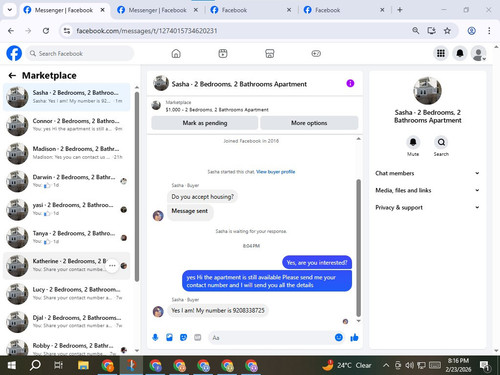
Task: Expand Chat members section
Action: [x=428, y=173]
